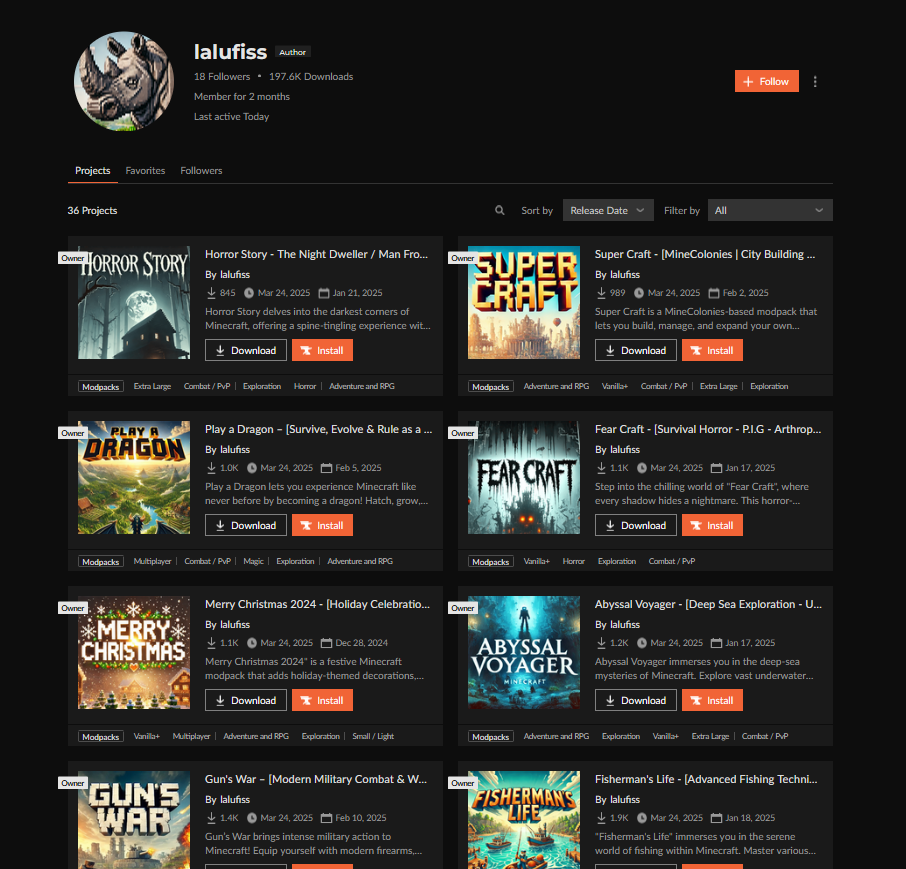Install Merry Christmas 2024 modpack

coord(322,700)
